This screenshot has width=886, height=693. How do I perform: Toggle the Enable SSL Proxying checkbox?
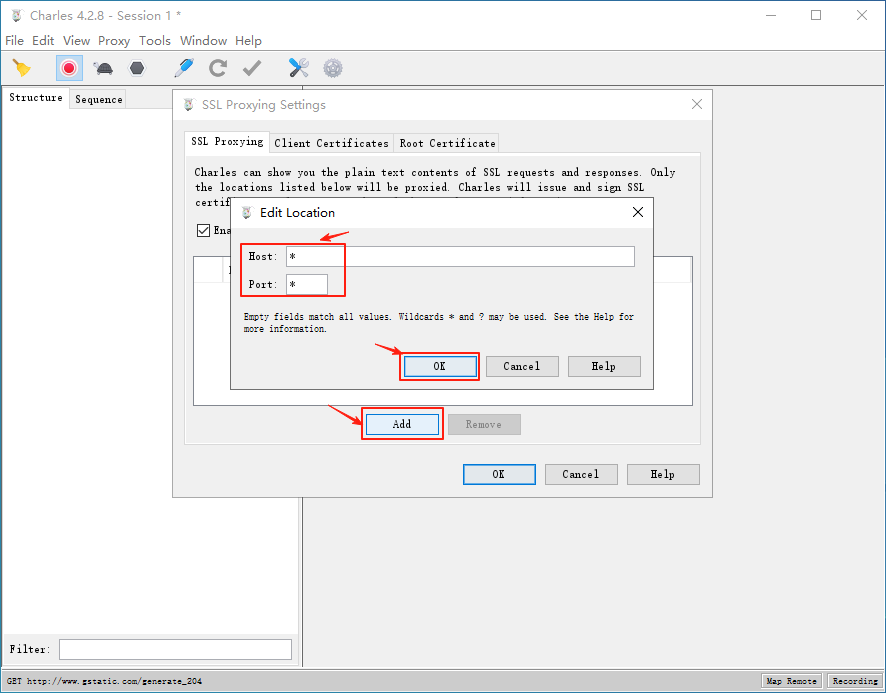click(x=203, y=230)
